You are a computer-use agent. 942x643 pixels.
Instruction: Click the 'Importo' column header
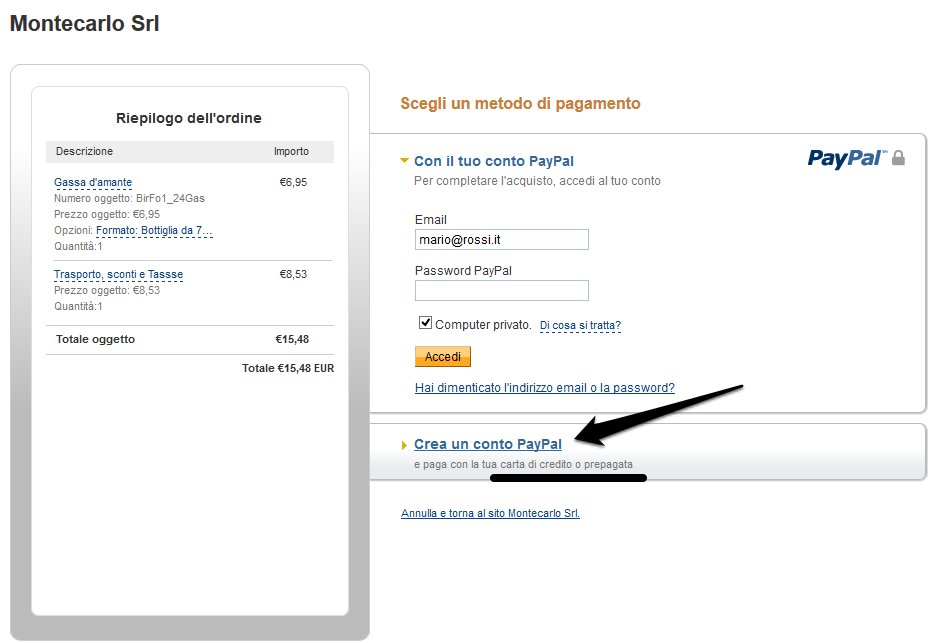291,152
